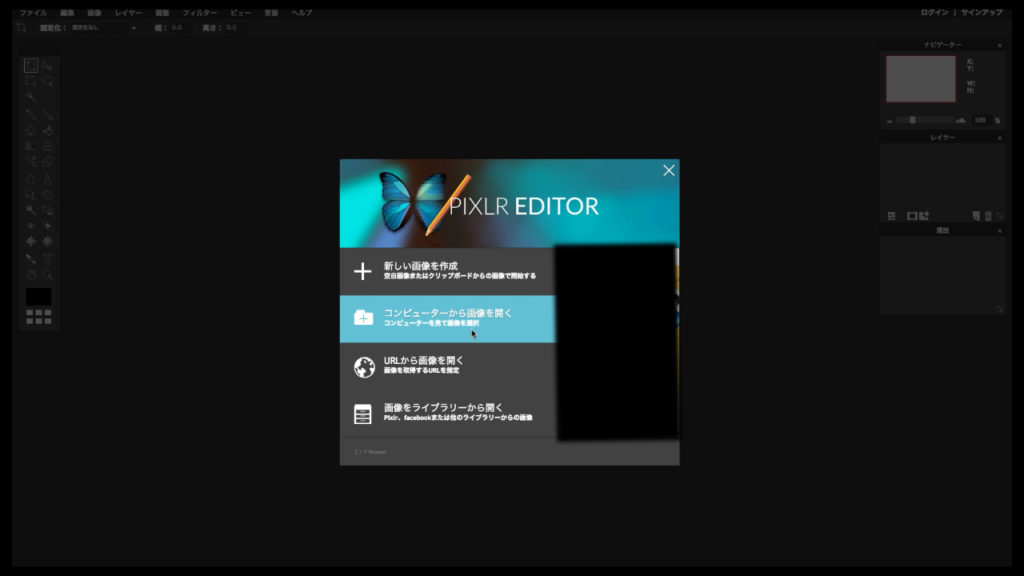The width and height of the screenshot is (1024, 576).
Task: Select the Paint Bucket tool
Action: click(48, 130)
